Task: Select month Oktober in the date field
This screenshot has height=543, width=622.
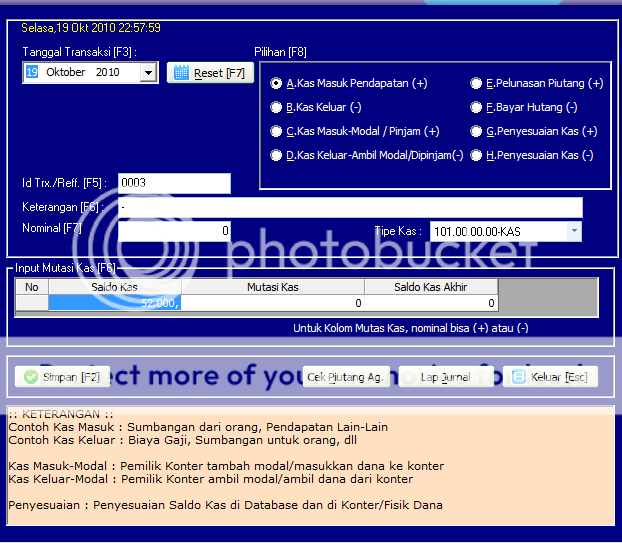Action: point(65,72)
